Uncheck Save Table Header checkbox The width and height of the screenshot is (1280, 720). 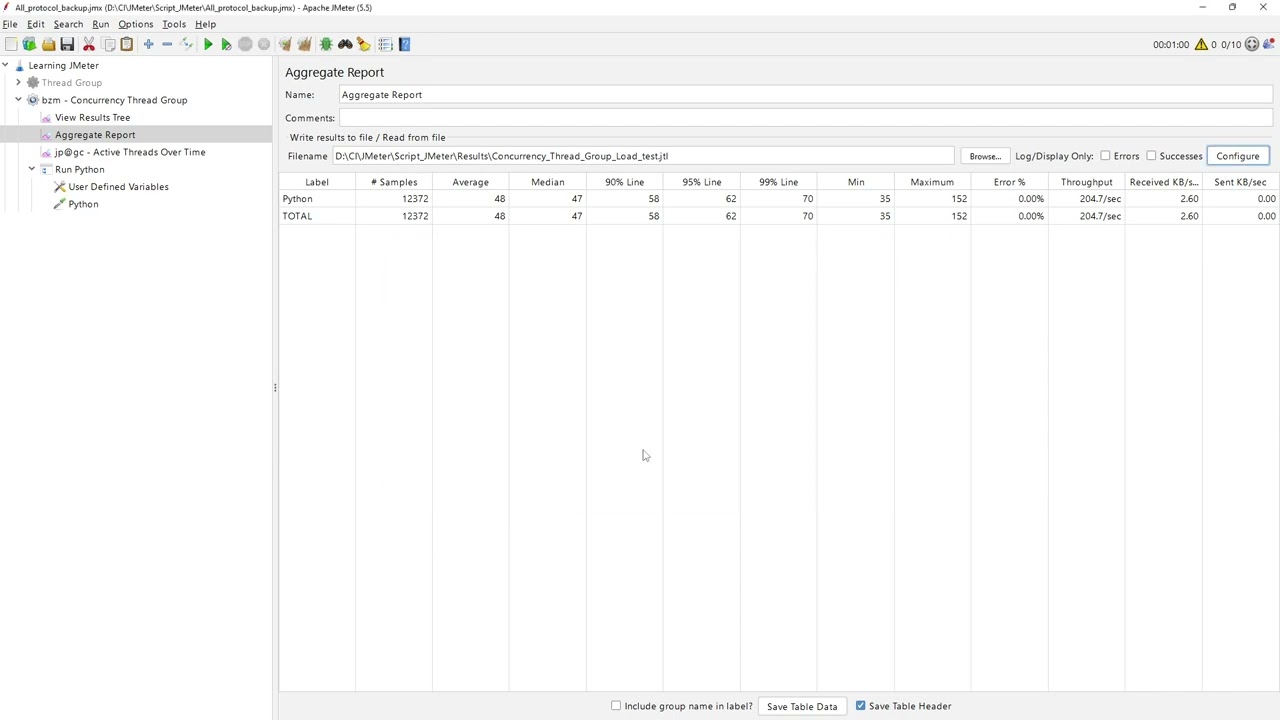pos(860,706)
